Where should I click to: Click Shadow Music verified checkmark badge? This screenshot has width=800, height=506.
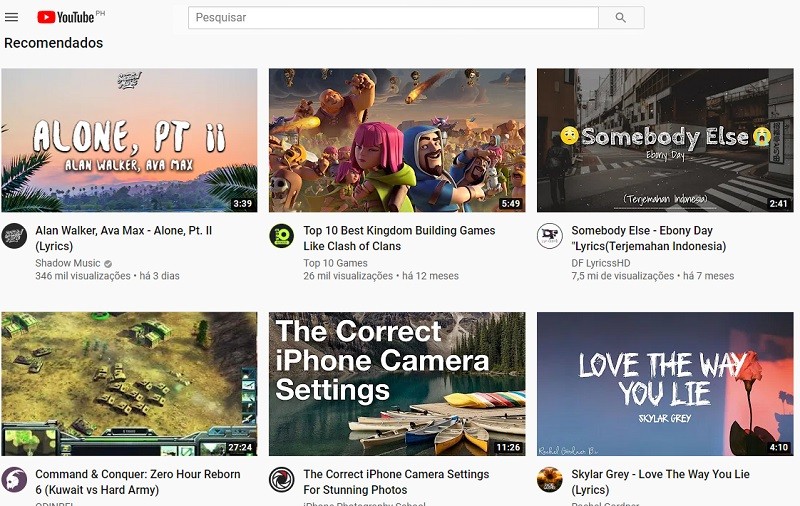tap(108, 264)
